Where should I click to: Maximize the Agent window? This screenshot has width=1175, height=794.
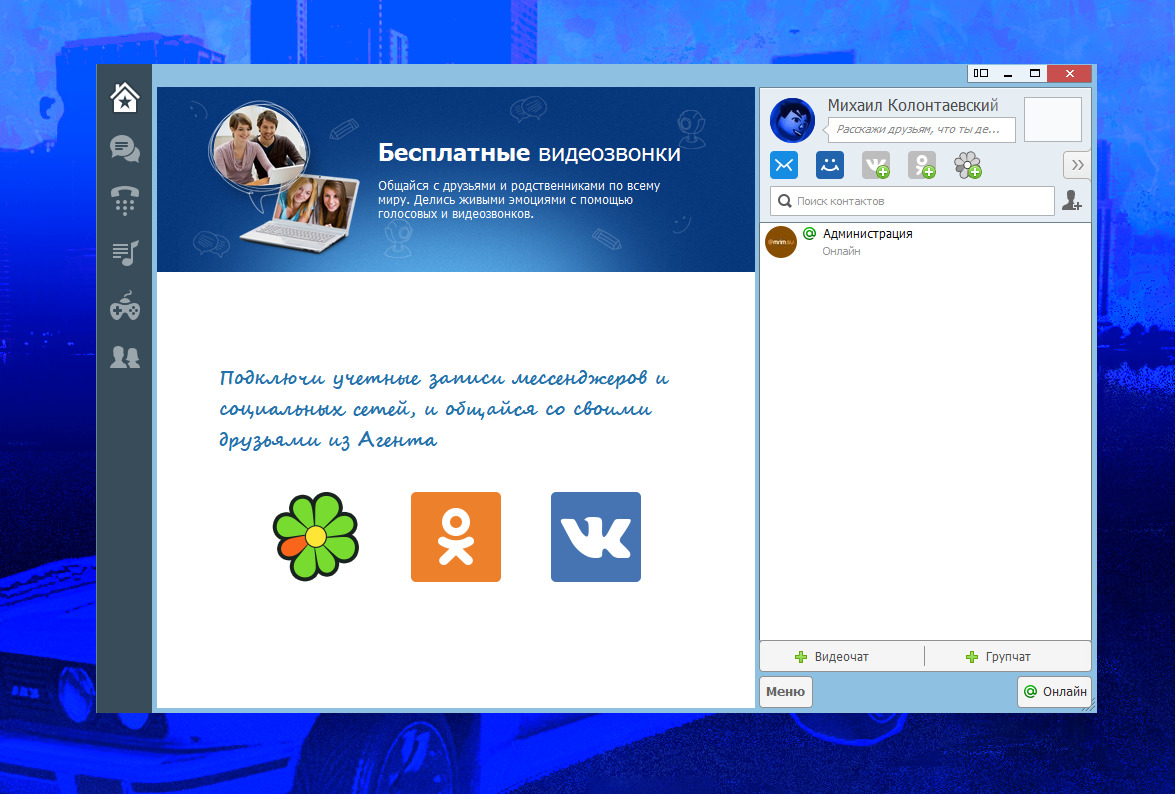click(1035, 73)
